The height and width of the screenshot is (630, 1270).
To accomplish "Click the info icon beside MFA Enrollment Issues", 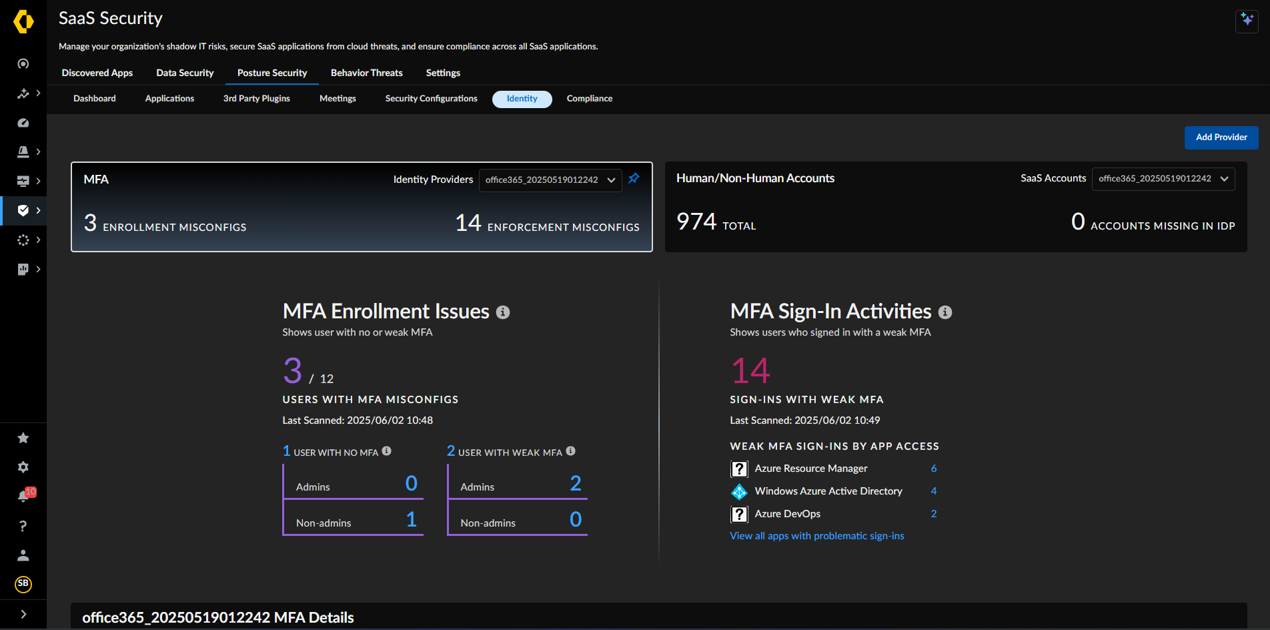I will click(503, 312).
